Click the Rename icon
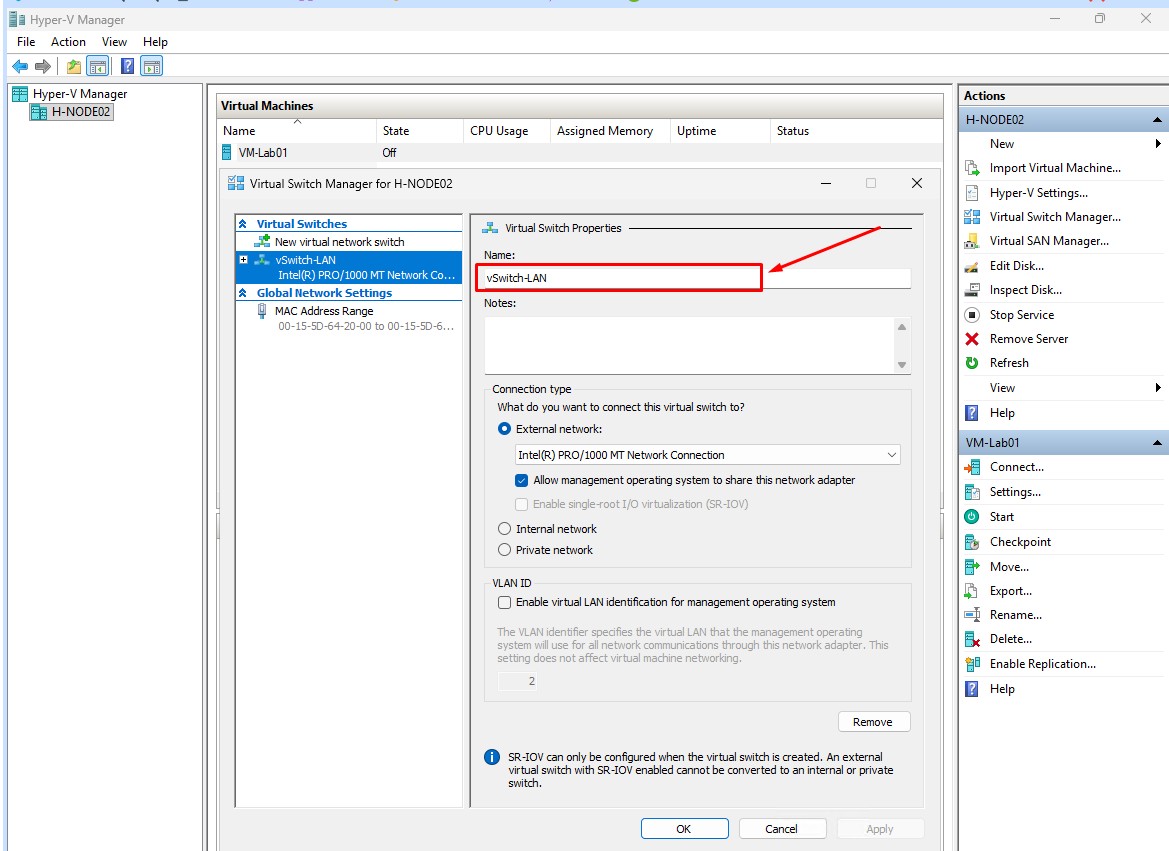 [x=972, y=615]
